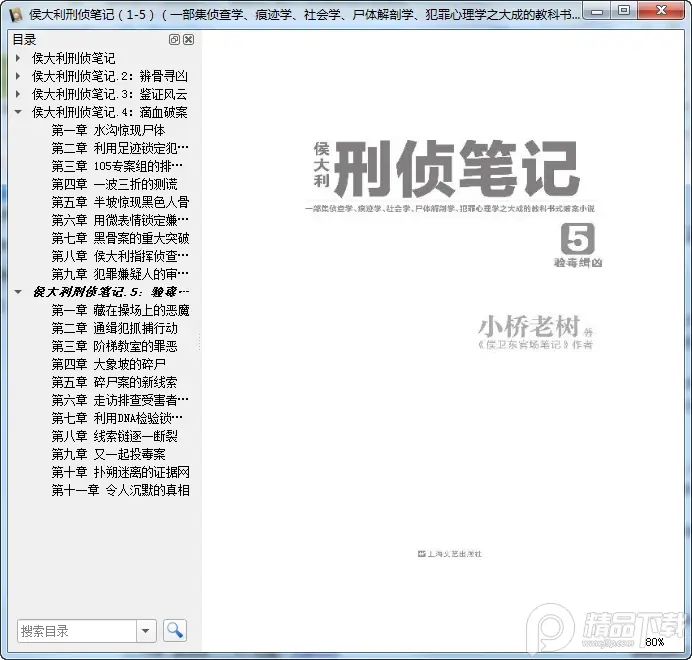Open chapter 第九章 犯罪嫌疑人的审…
The image size is (692, 660).
point(120,274)
